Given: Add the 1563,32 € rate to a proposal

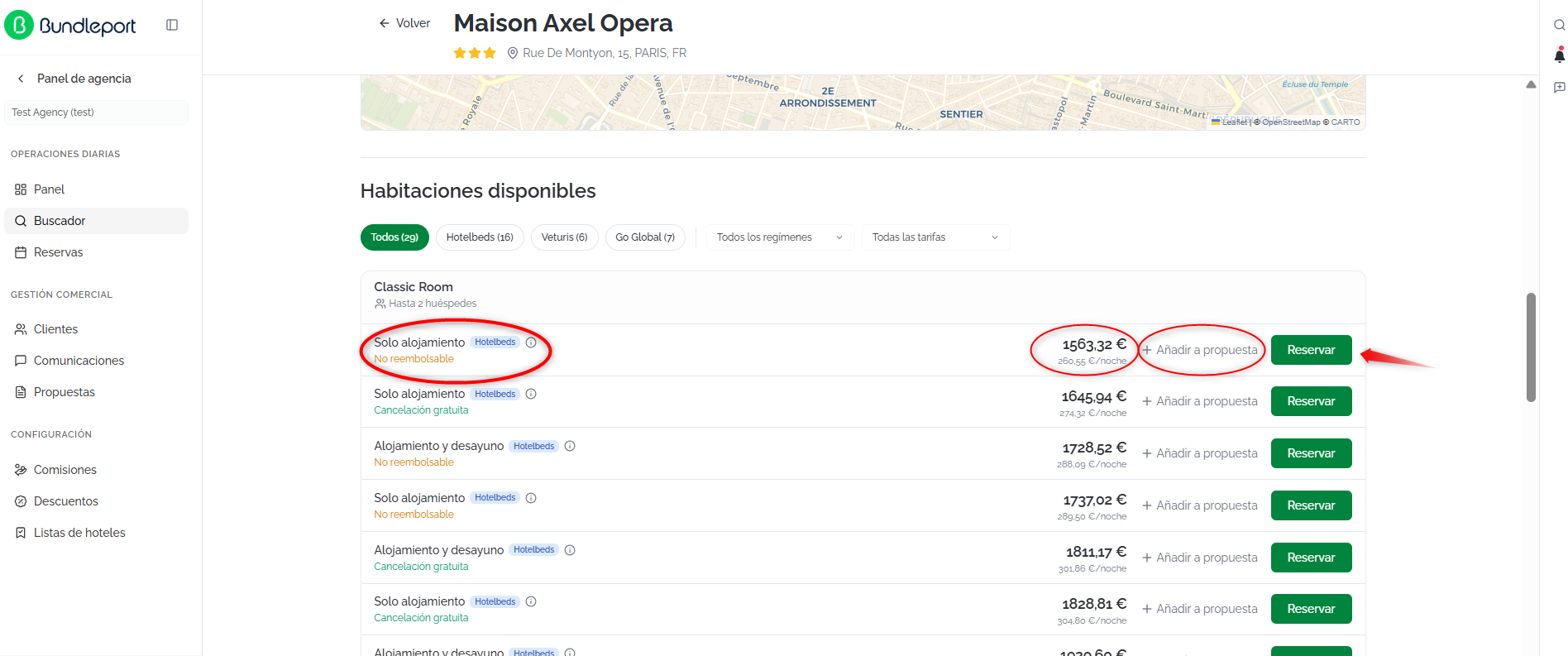Looking at the screenshot, I should coord(1200,350).
